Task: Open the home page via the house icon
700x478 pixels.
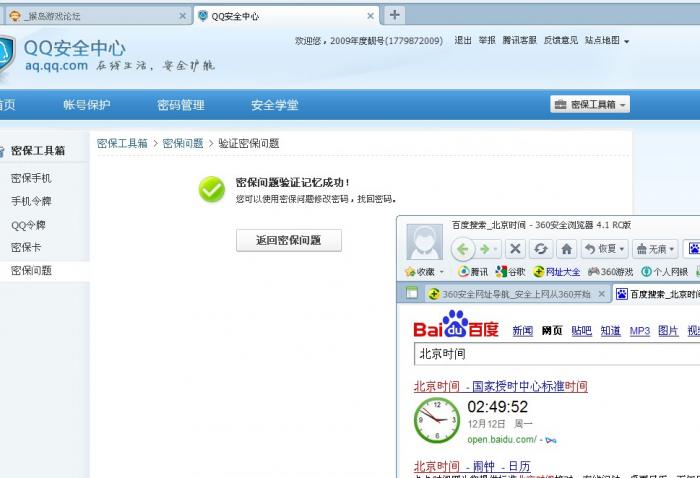Action: pyautogui.click(x=567, y=249)
